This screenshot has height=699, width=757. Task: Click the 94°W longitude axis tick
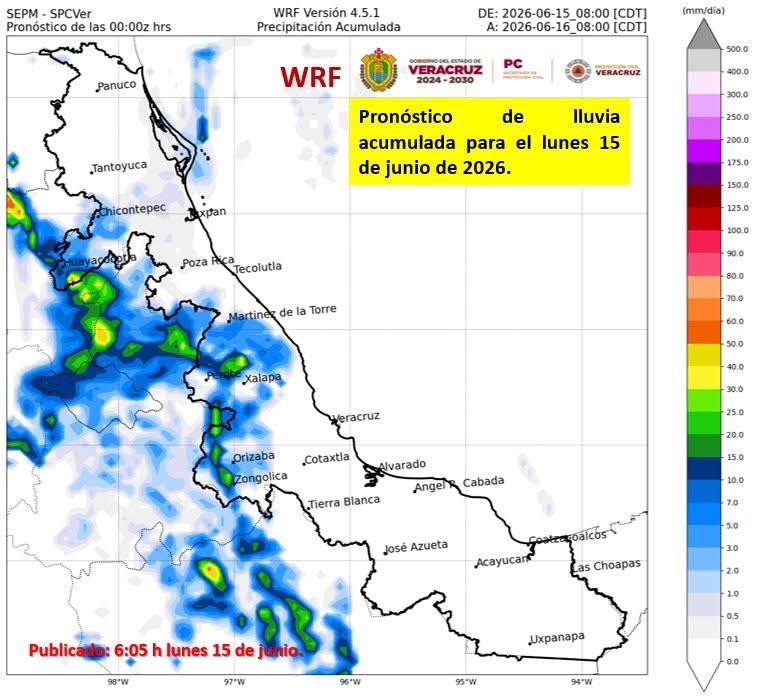582,682
